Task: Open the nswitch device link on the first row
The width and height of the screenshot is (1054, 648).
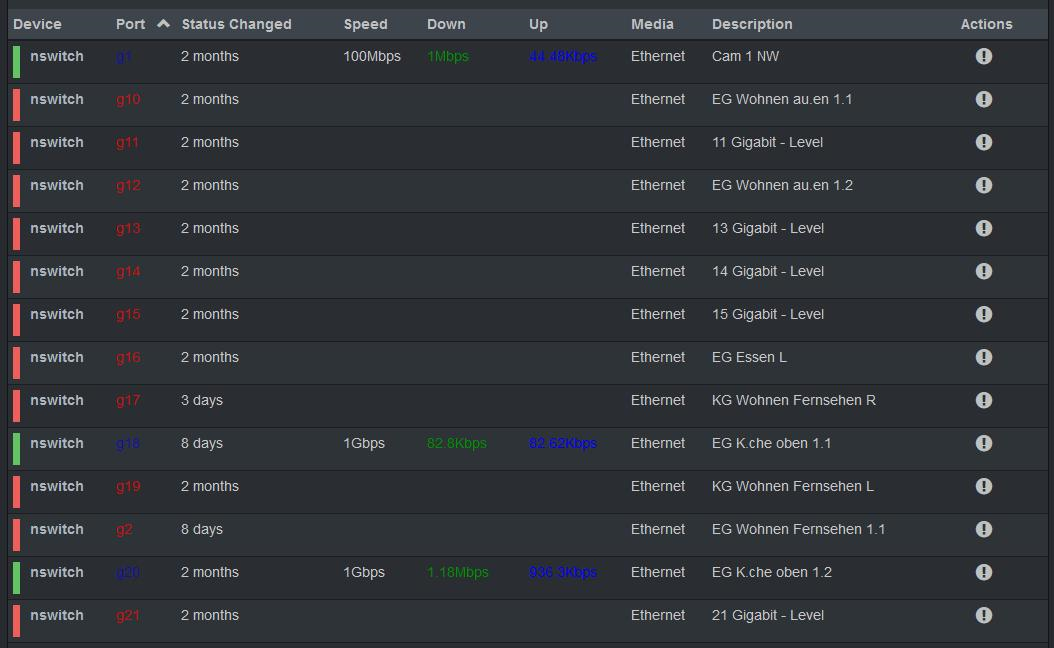Action: pyautogui.click(x=57, y=57)
